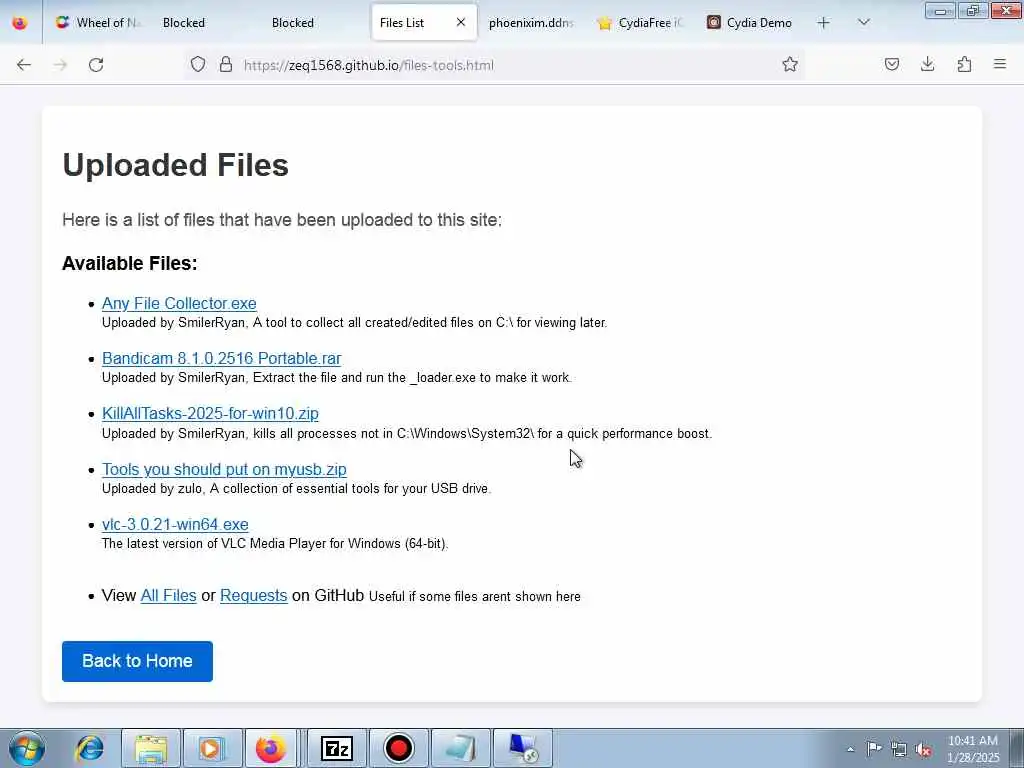
Task: Go back with the back arrow
Action: tap(24, 65)
